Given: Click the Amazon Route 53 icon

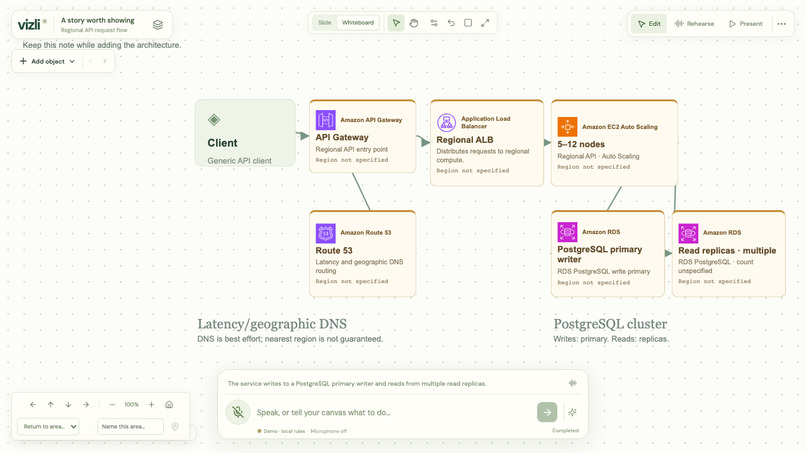Looking at the screenshot, I should (x=325, y=233).
